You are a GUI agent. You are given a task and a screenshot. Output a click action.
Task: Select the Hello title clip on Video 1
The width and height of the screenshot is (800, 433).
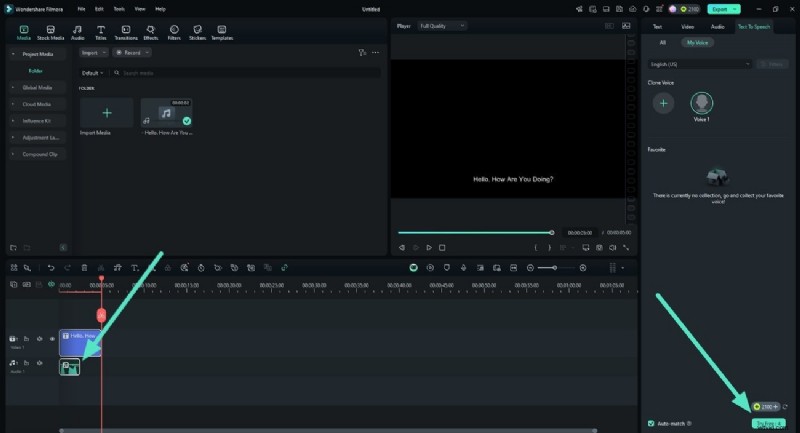tap(80, 343)
